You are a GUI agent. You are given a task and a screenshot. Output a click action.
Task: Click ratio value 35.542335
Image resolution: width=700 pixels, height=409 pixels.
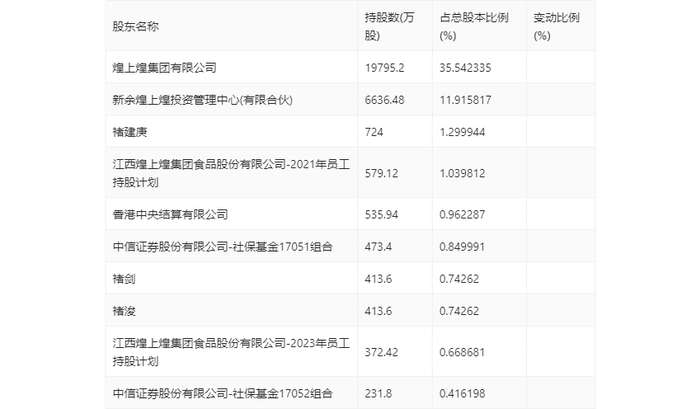465,67
